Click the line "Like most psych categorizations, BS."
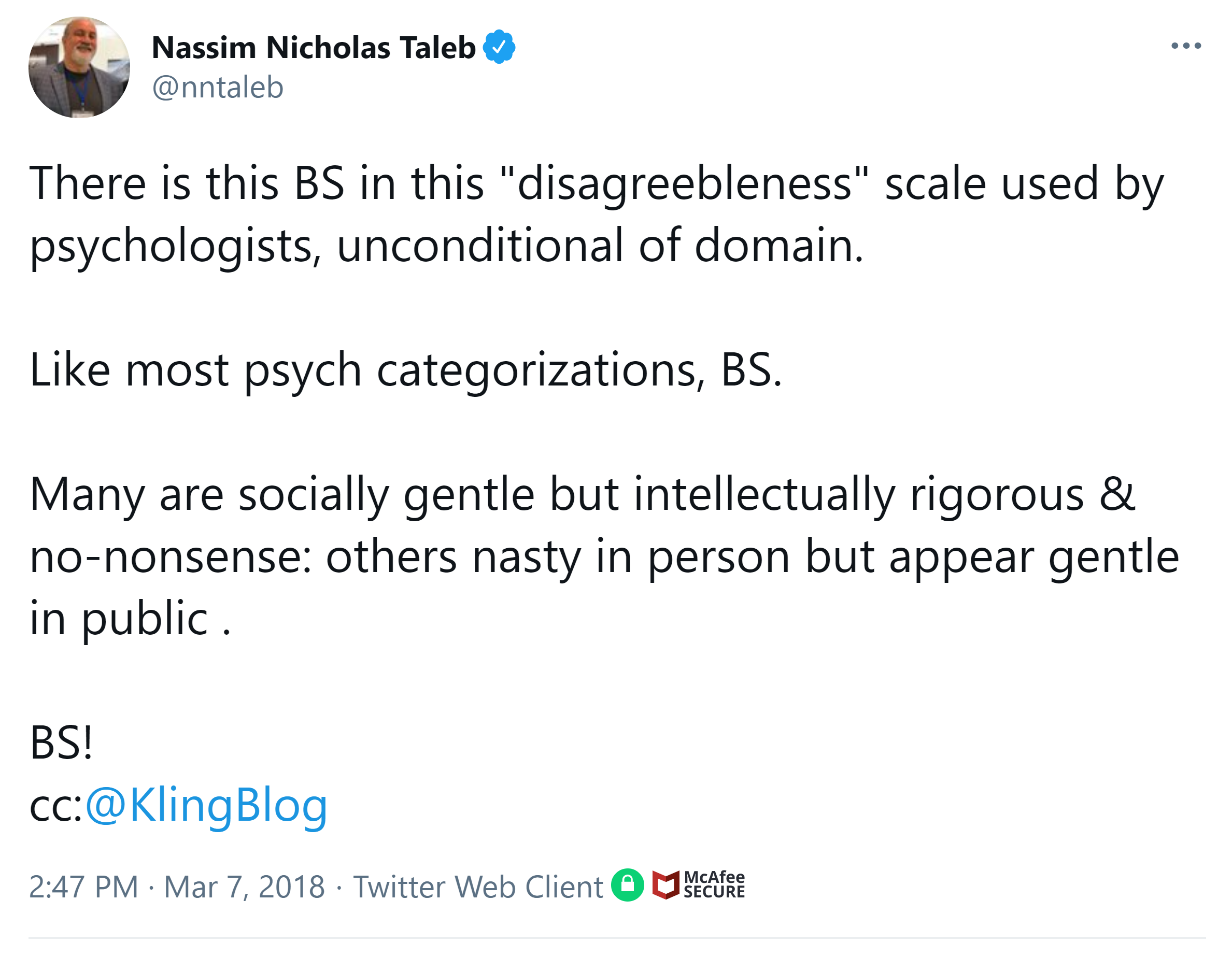 (x=406, y=370)
